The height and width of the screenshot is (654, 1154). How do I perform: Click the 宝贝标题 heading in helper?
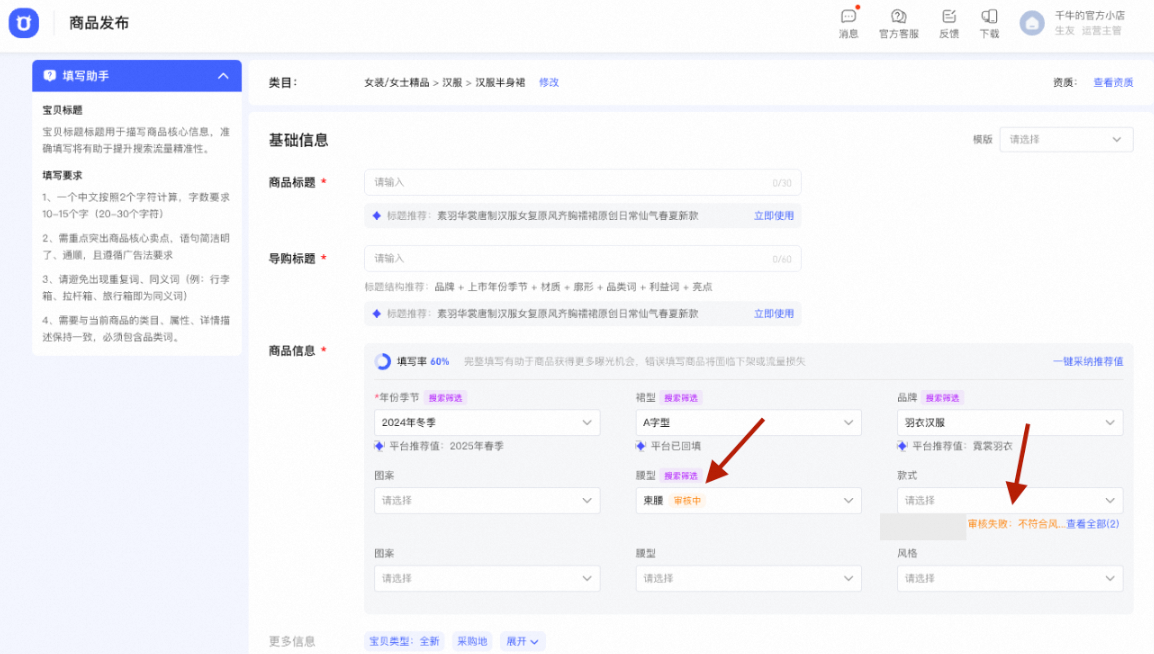pos(63,110)
